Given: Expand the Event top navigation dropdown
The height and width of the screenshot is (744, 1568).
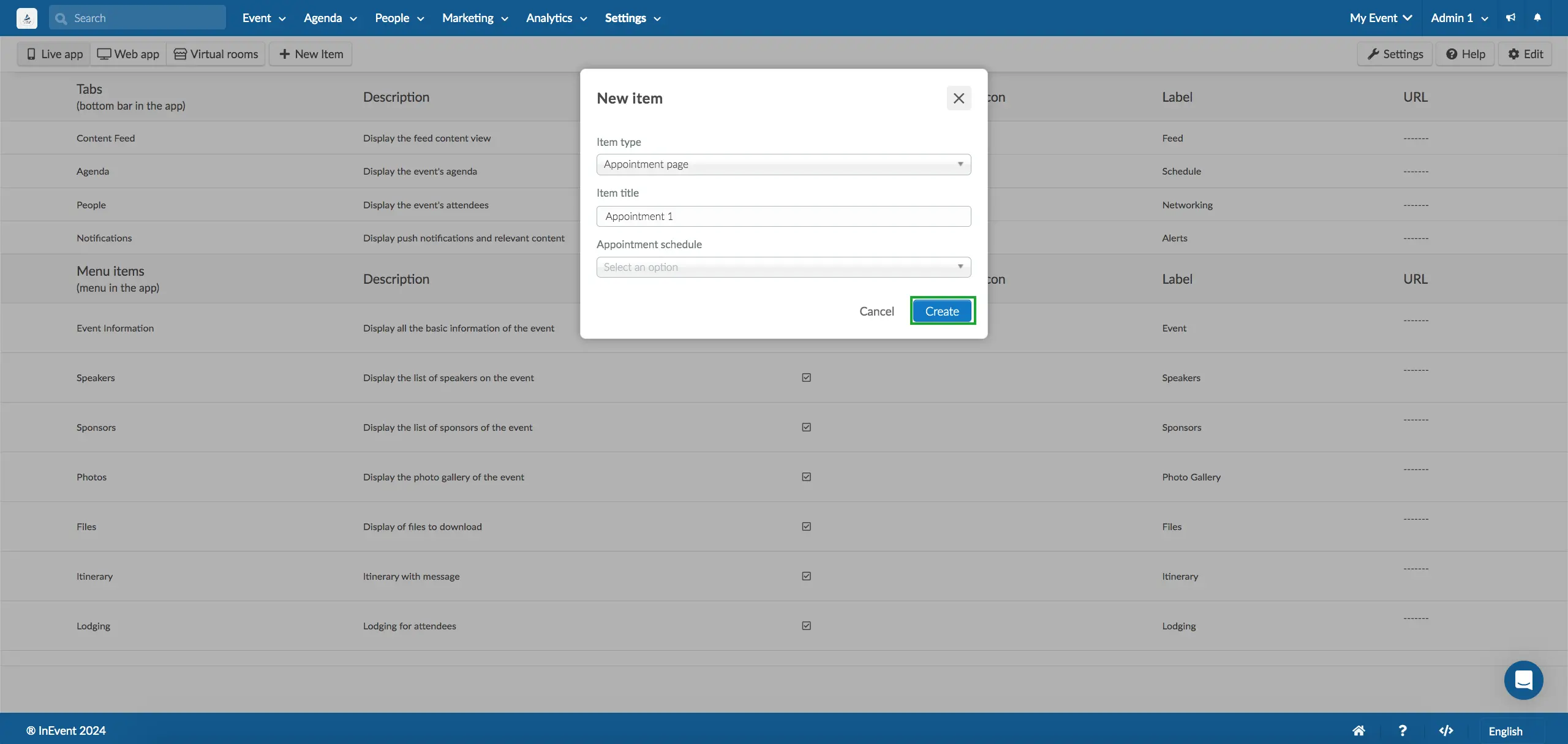Looking at the screenshot, I should 263,18.
